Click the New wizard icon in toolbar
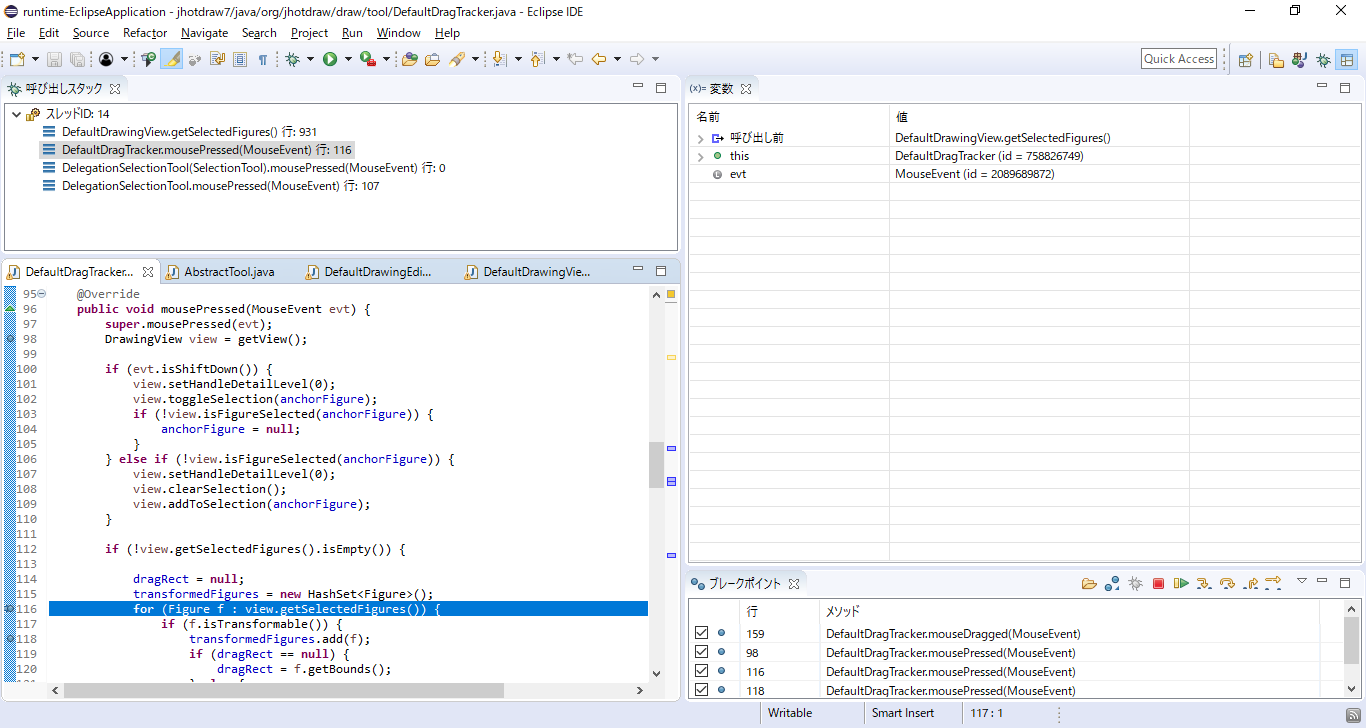 click(17, 59)
